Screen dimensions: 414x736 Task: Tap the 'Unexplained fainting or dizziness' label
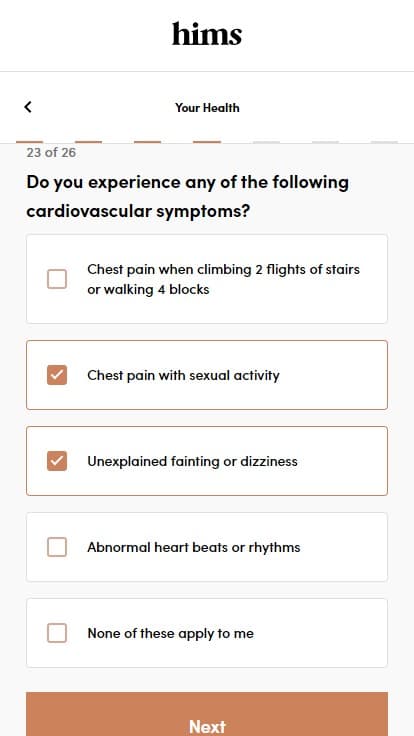click(192, 461)
